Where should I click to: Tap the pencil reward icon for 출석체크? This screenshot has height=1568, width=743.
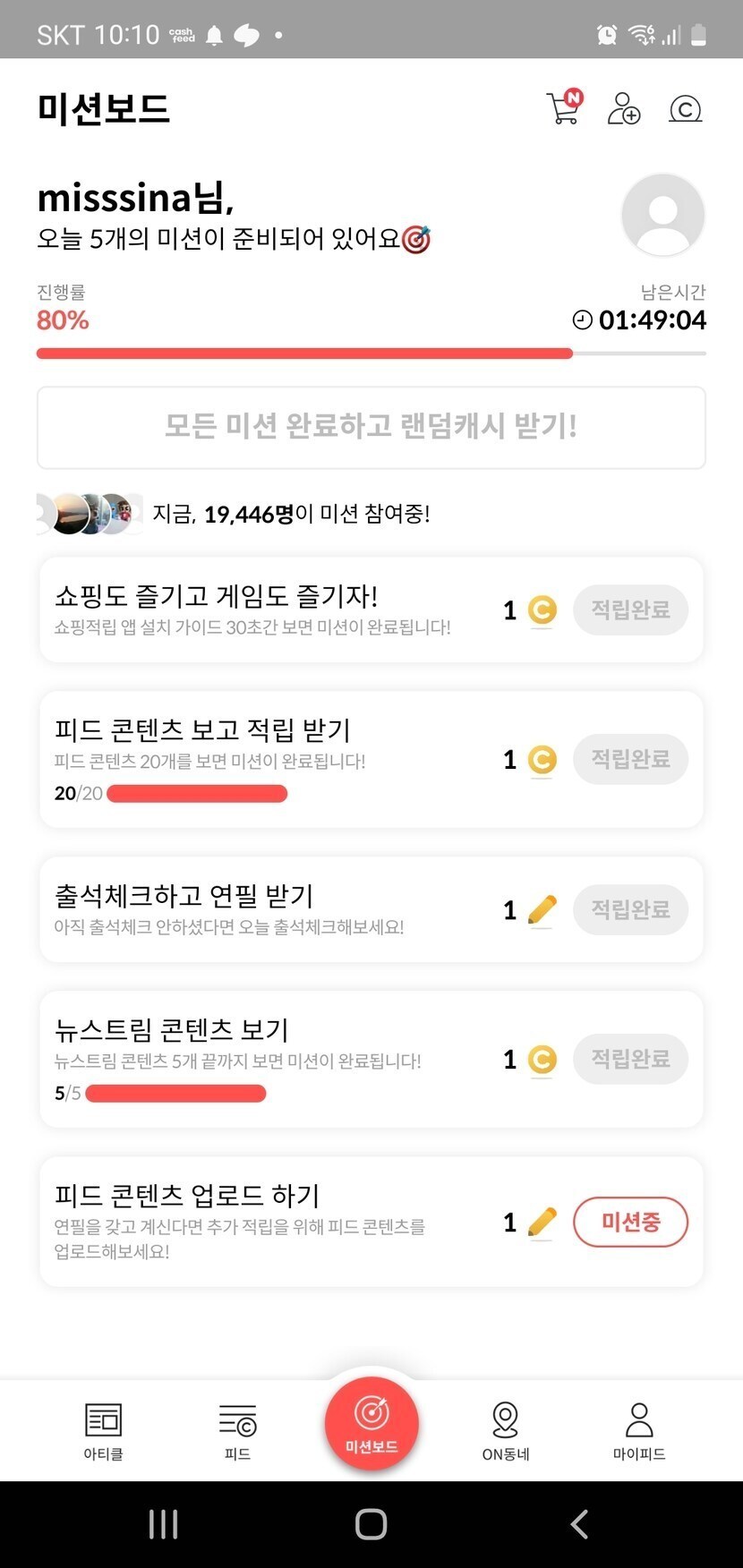click(x=542, y=910)
